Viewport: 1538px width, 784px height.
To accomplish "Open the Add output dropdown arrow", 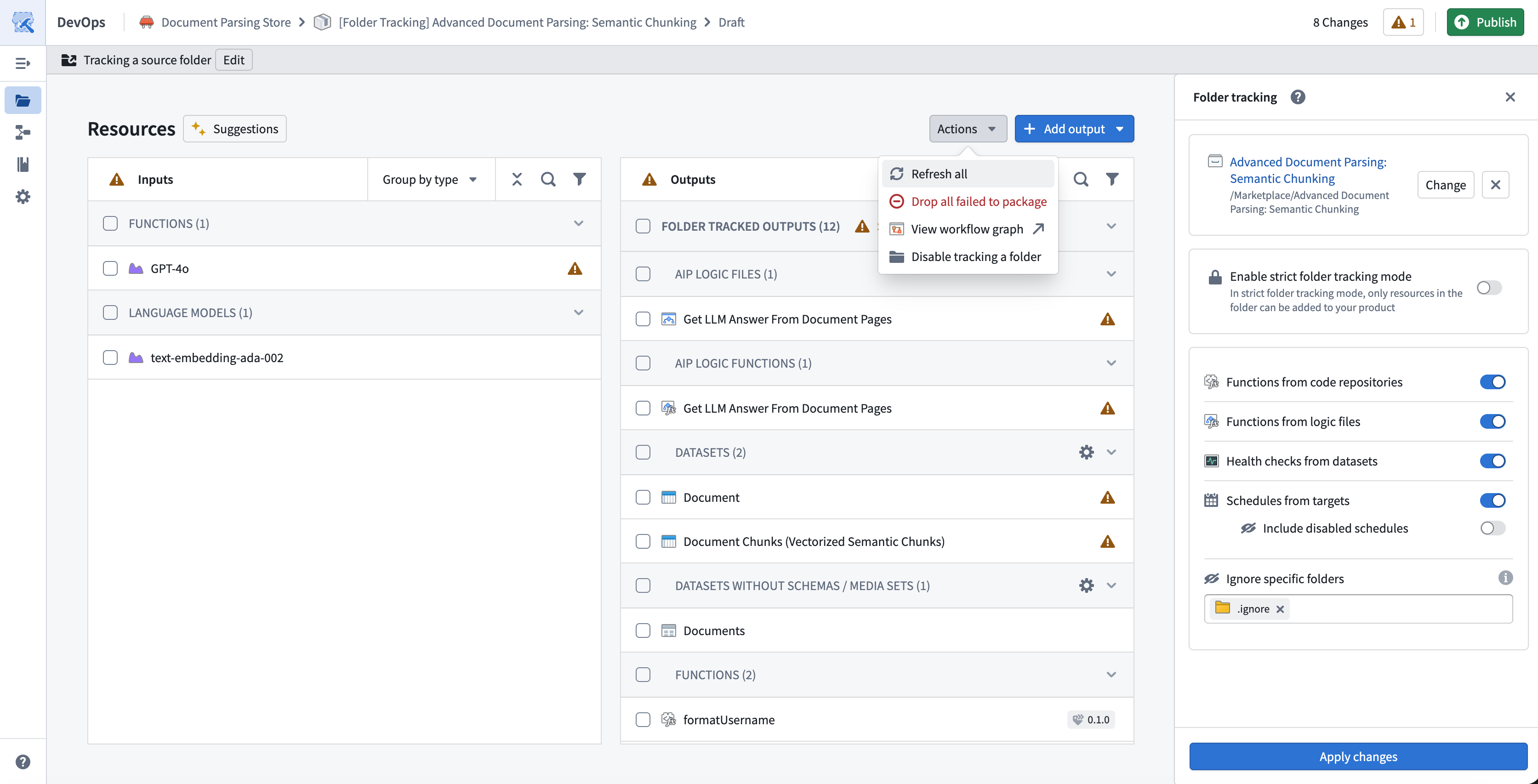I will point(1120,129).
